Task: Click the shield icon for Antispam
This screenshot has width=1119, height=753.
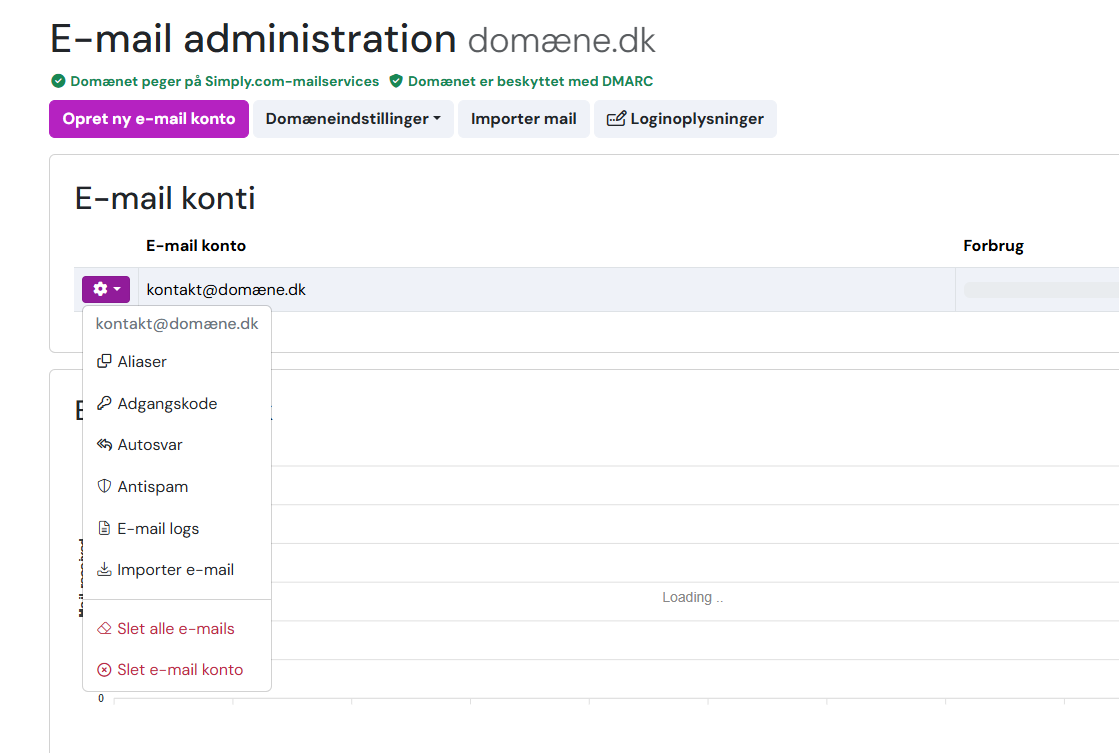Action: point(104,487)
